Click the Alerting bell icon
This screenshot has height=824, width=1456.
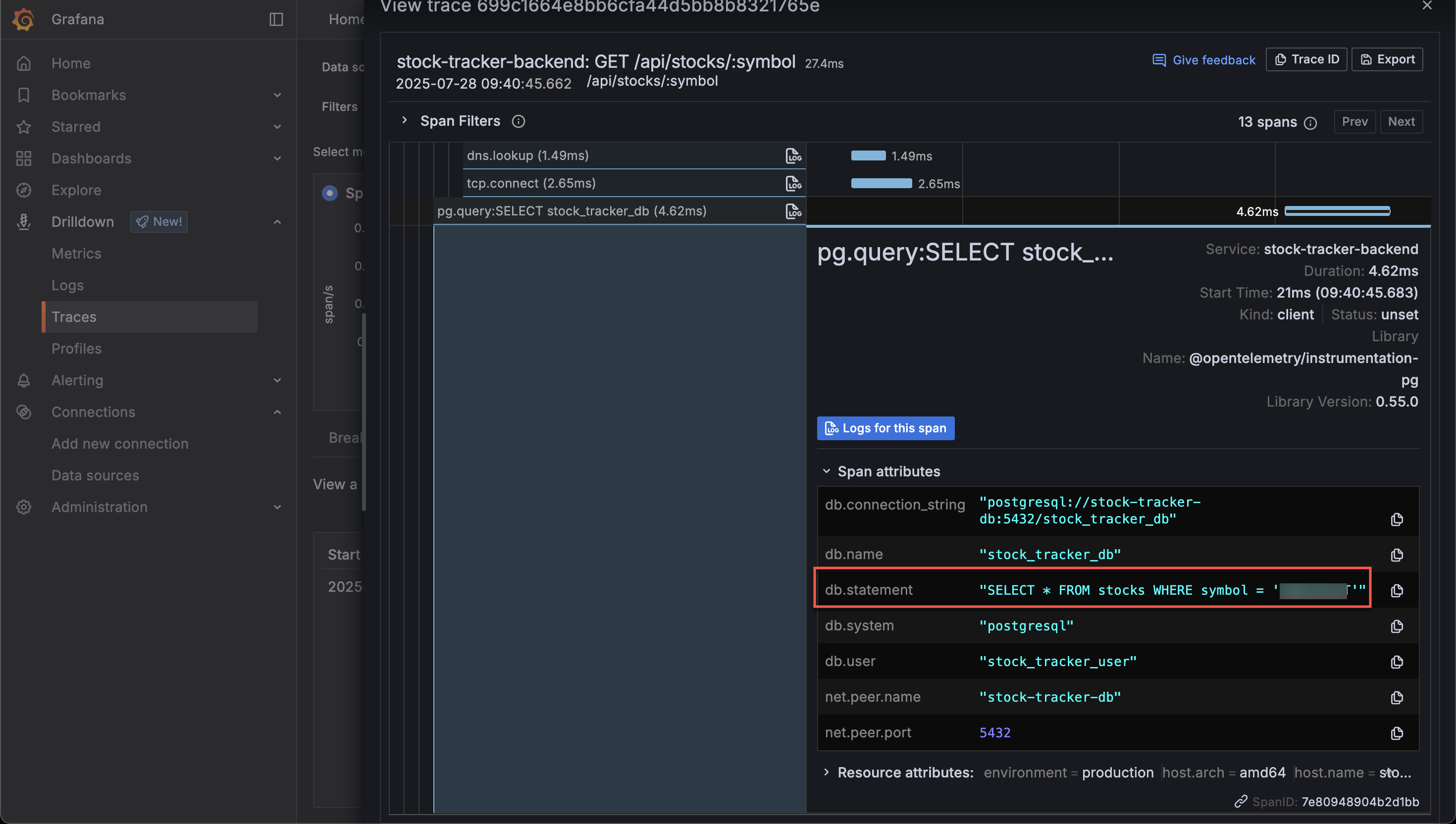[x=24, y=380]
